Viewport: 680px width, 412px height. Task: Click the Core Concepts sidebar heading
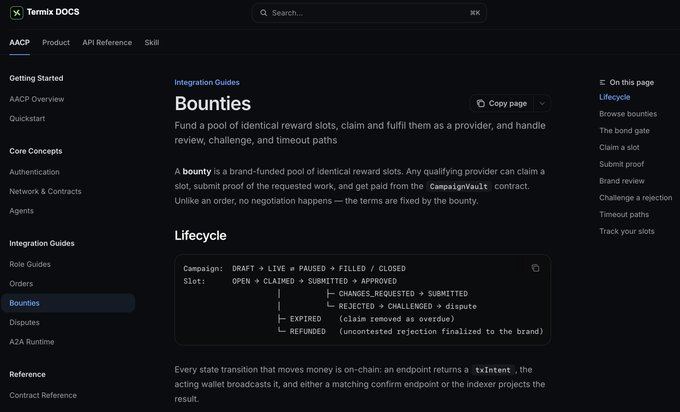coord(36,151)
